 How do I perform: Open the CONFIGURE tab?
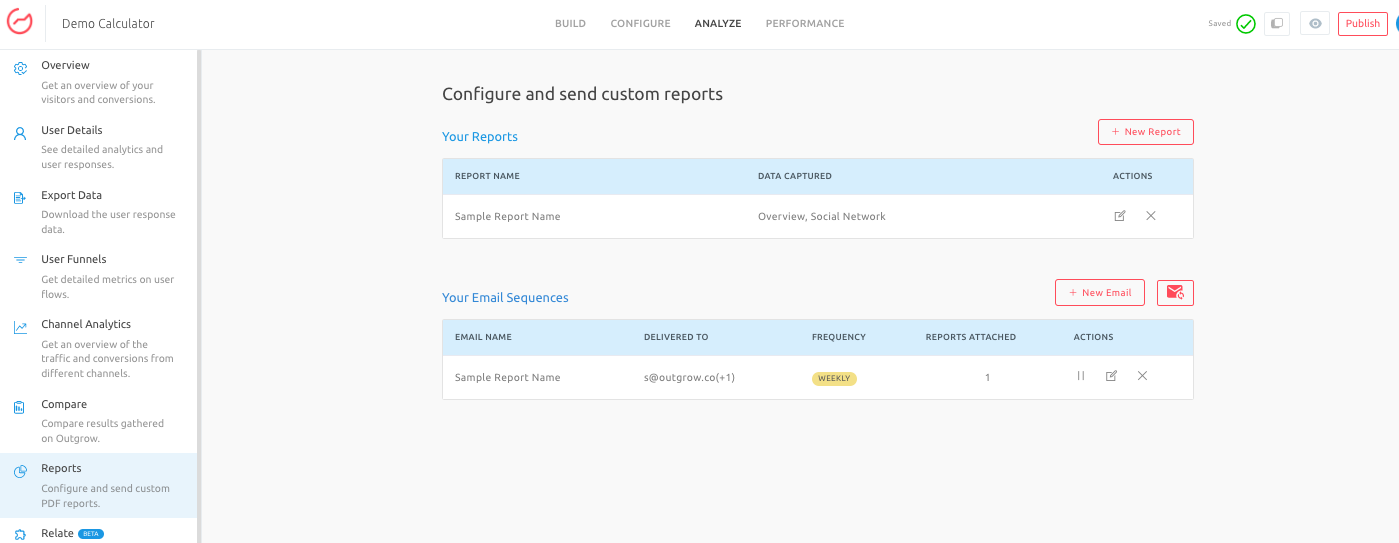pos(640,24)
